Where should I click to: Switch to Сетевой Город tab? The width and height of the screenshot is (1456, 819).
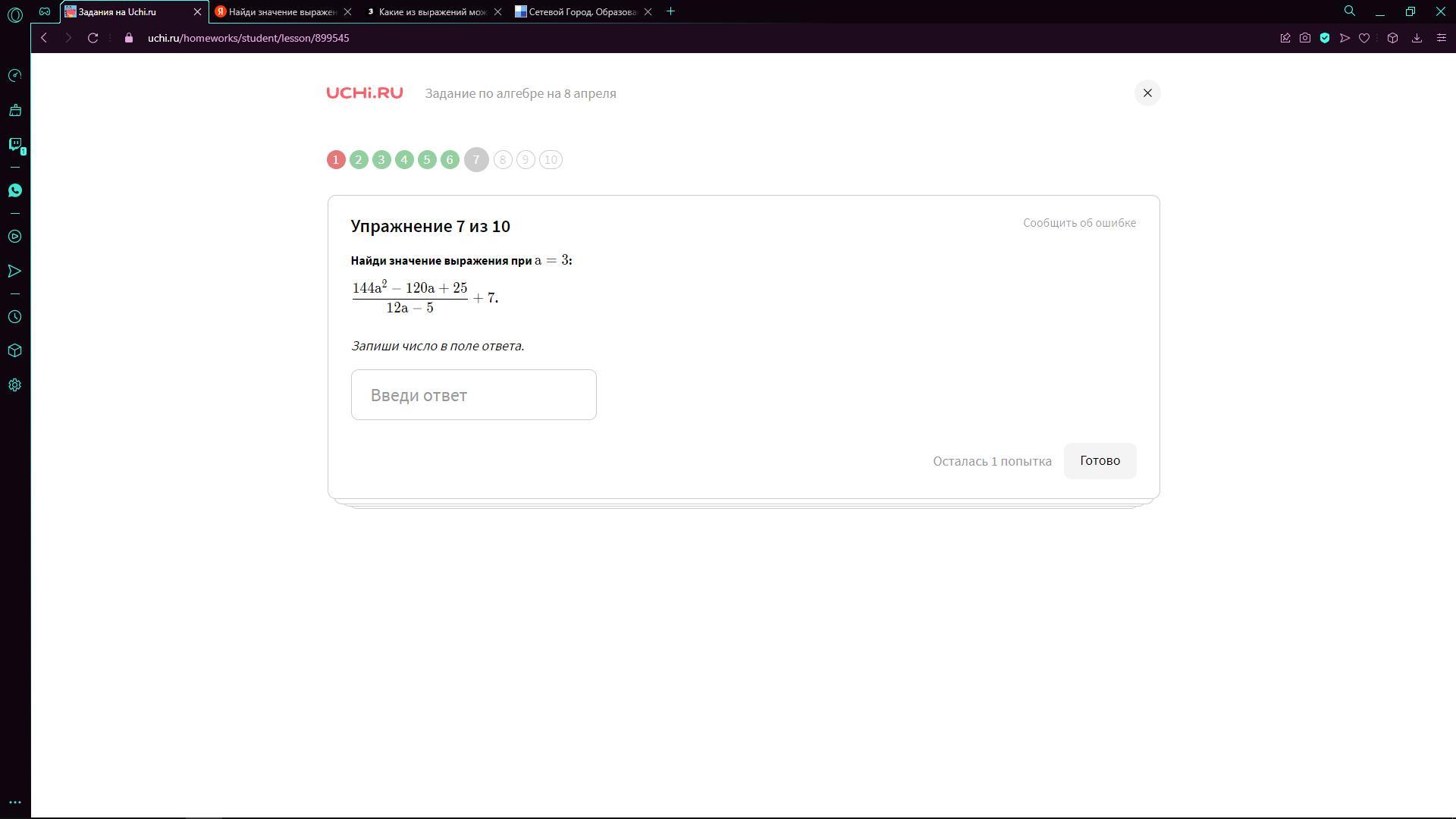click(581, 11)
